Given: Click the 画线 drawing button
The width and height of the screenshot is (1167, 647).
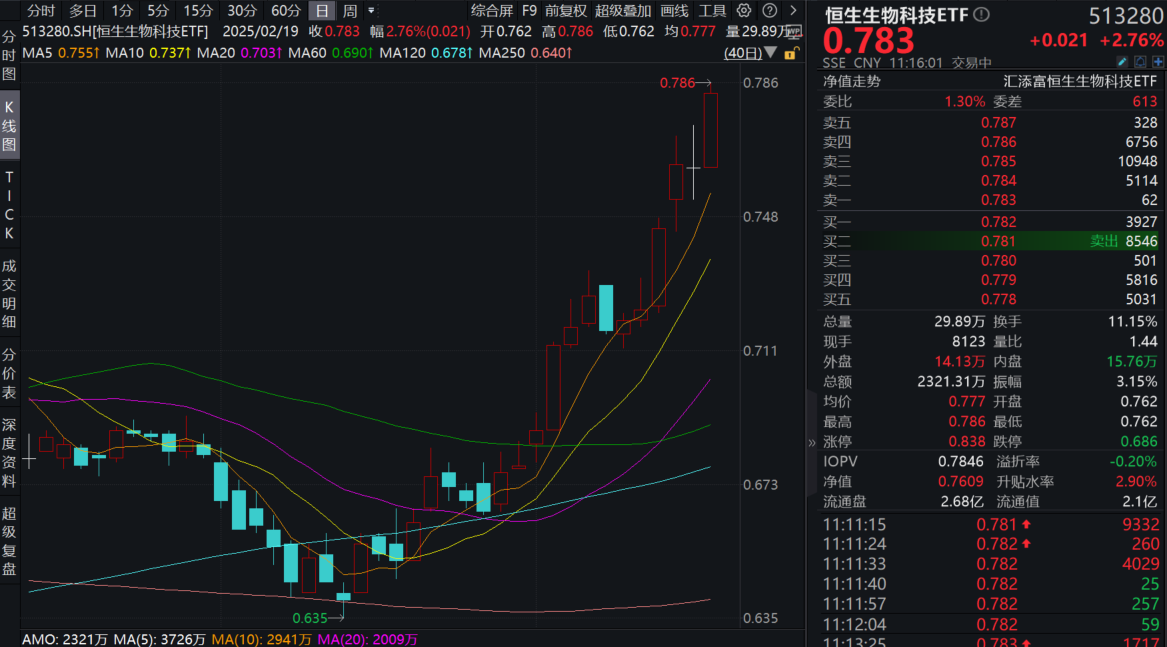Looking at the screenshot, I should click(x=675, y=11).
